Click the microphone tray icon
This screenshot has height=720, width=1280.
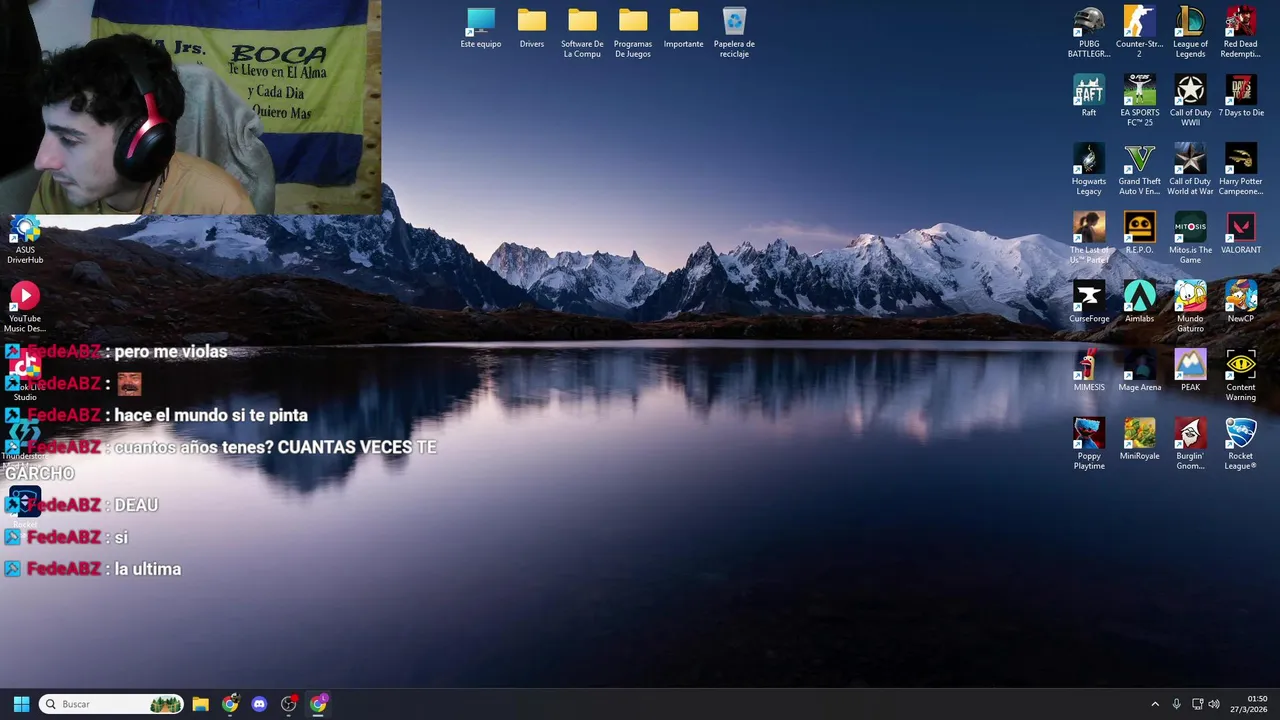point(1176,704)
